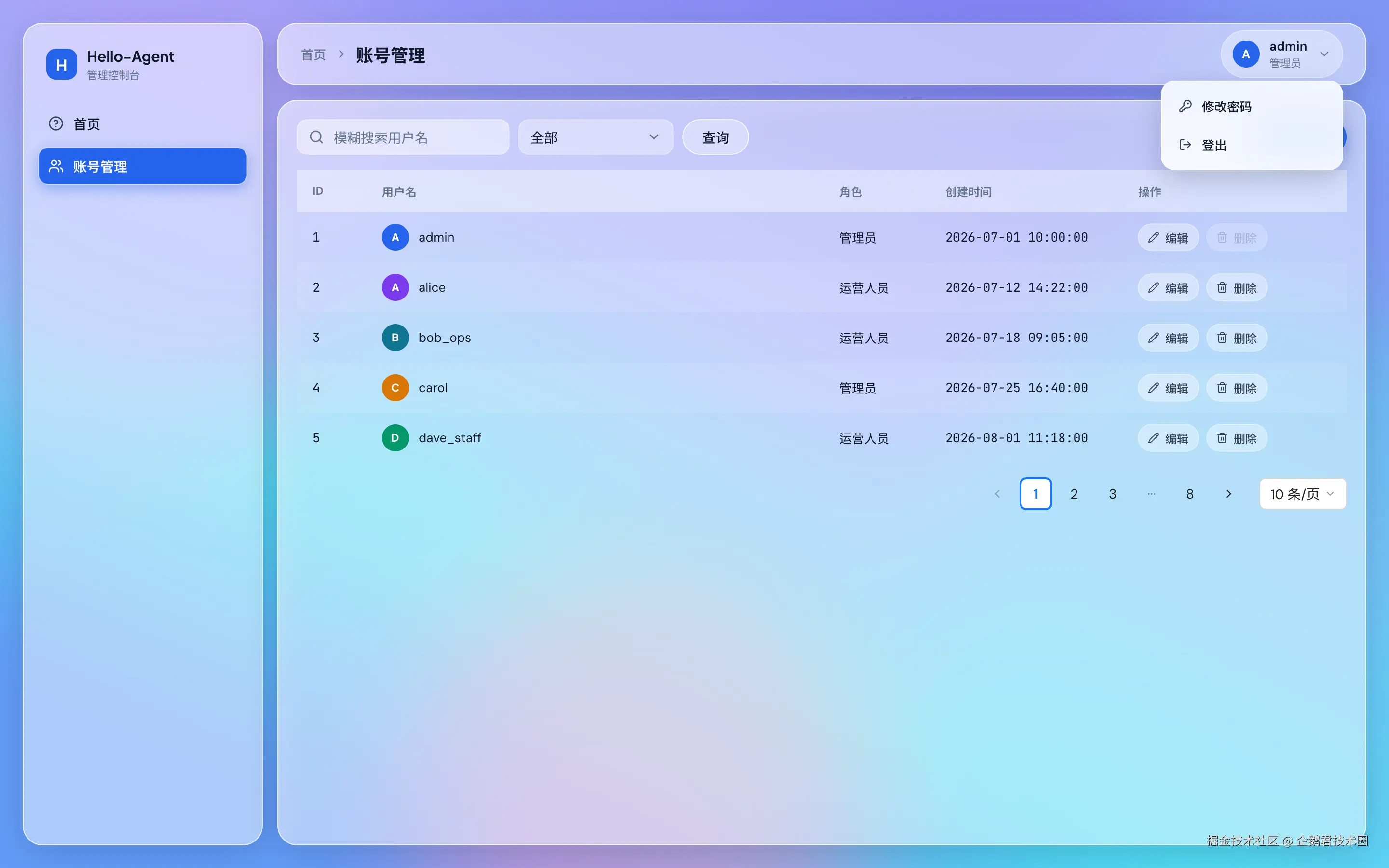The image size is (1389, 868).
Task: Go to pagination page 8
Action: [x=1190, y=494]
